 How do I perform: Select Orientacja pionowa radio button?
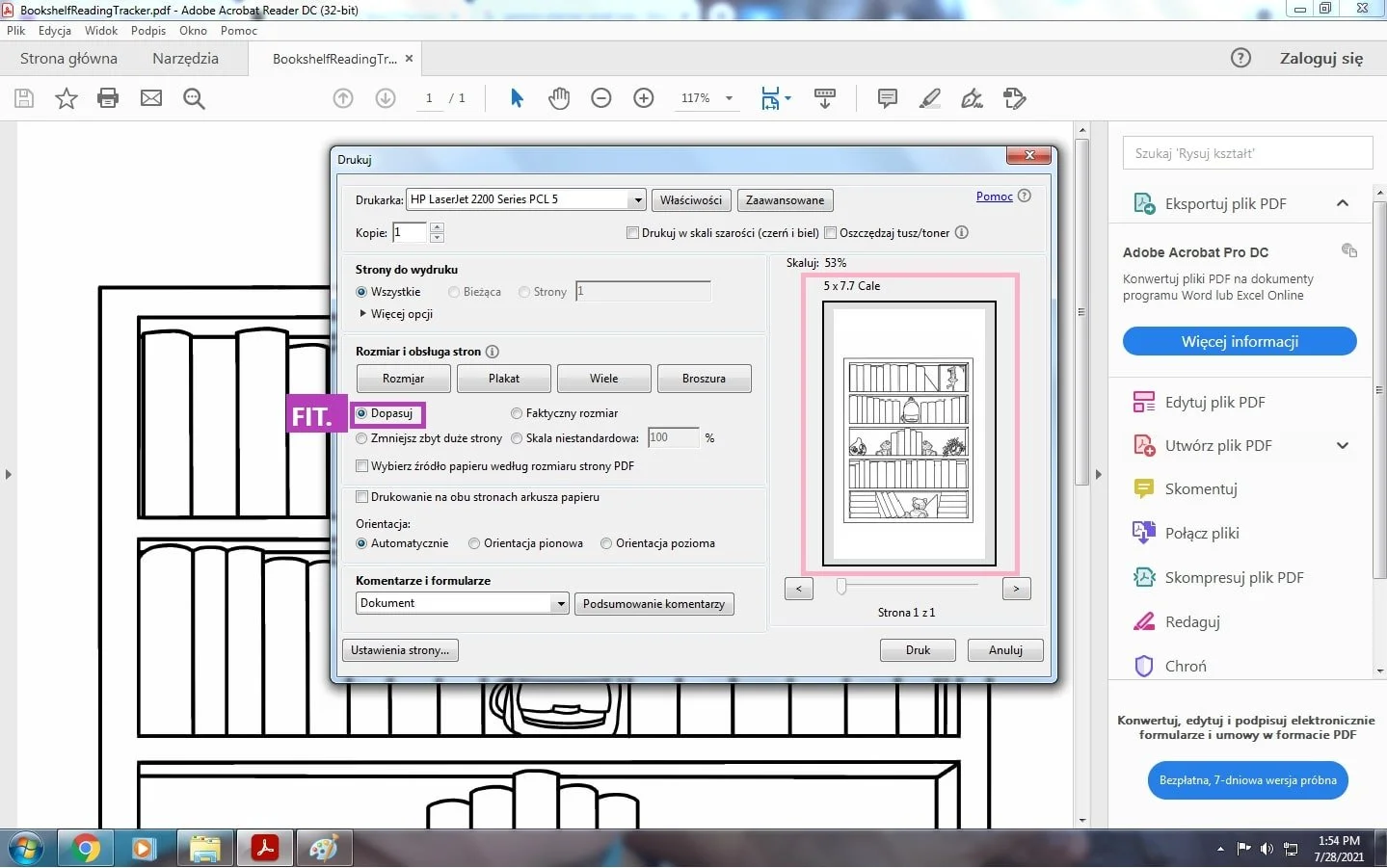coord(474,543)
